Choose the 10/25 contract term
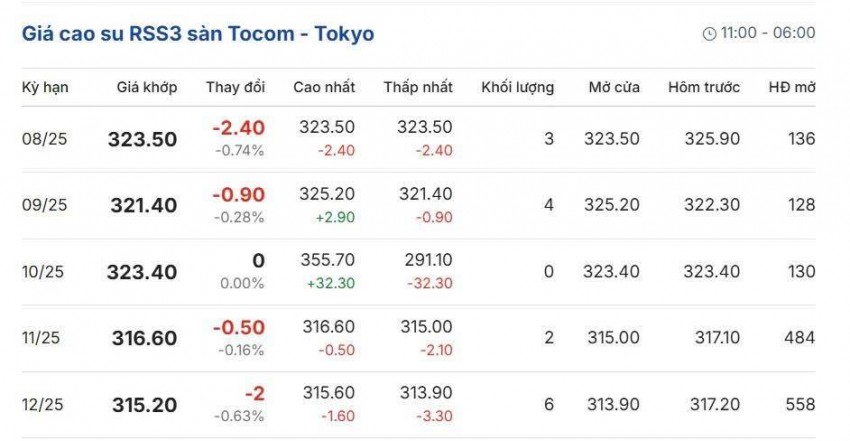Viewport: 850px width, 441px height. [45, 272]
